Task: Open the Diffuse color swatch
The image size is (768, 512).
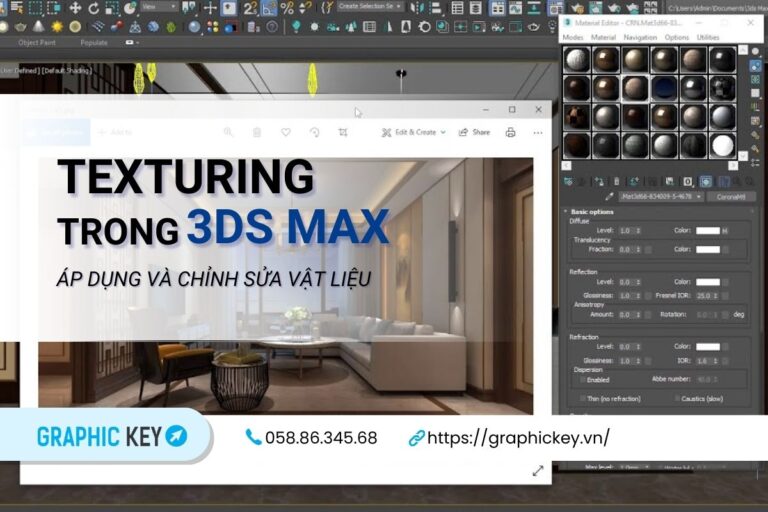Action: [708, 230]
